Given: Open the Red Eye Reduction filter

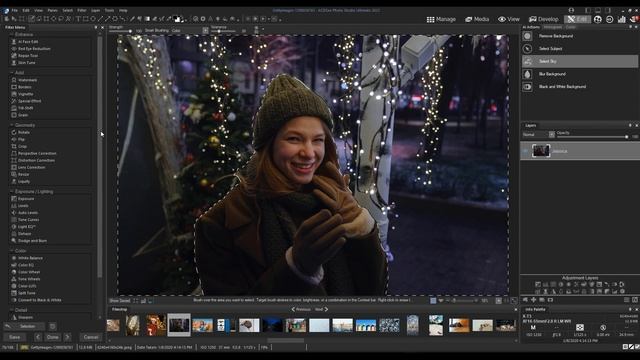Looking at the screenshot, I should [x=34, y=49].
